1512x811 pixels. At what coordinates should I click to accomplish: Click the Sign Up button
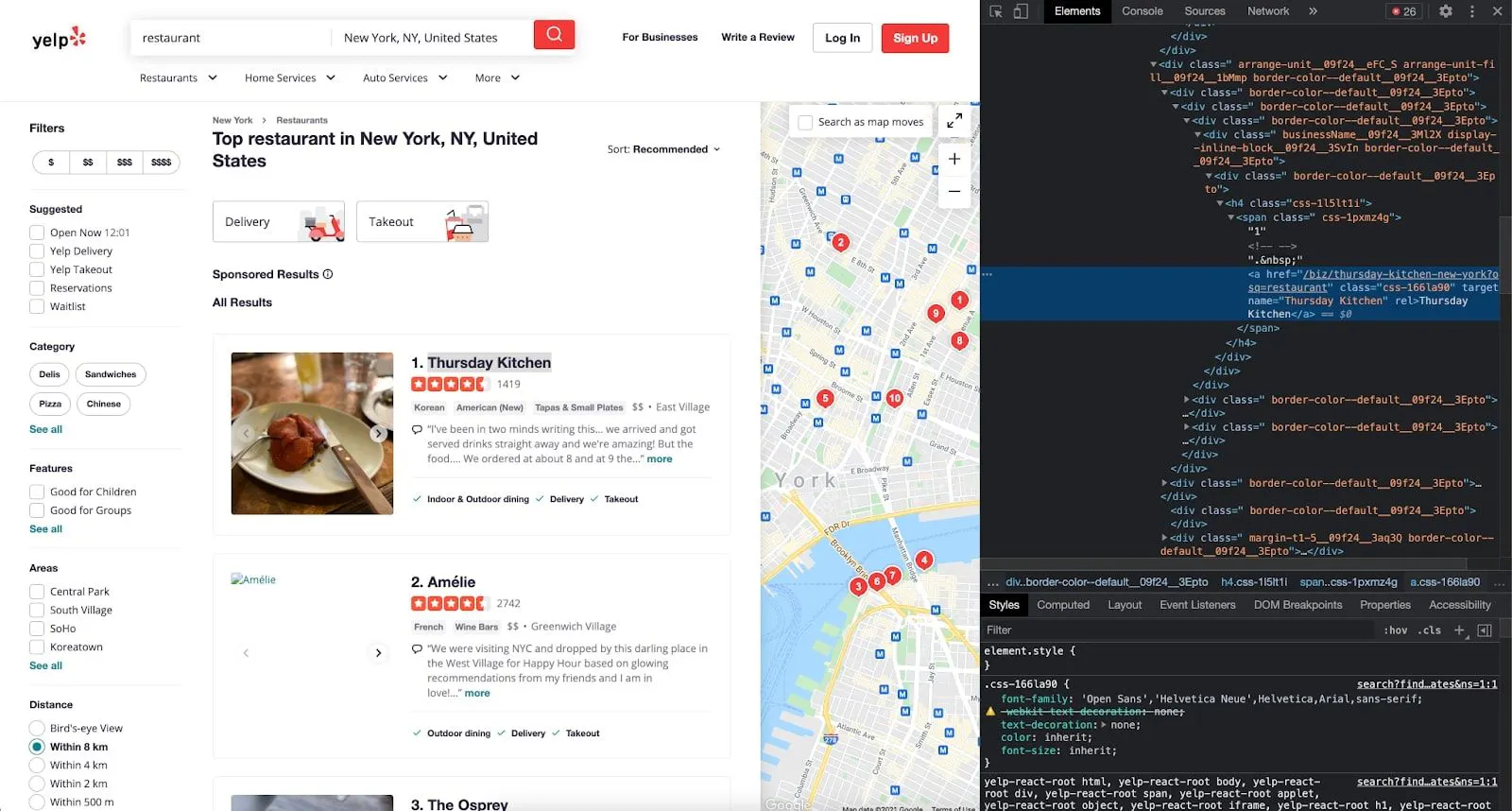point(916,38)
